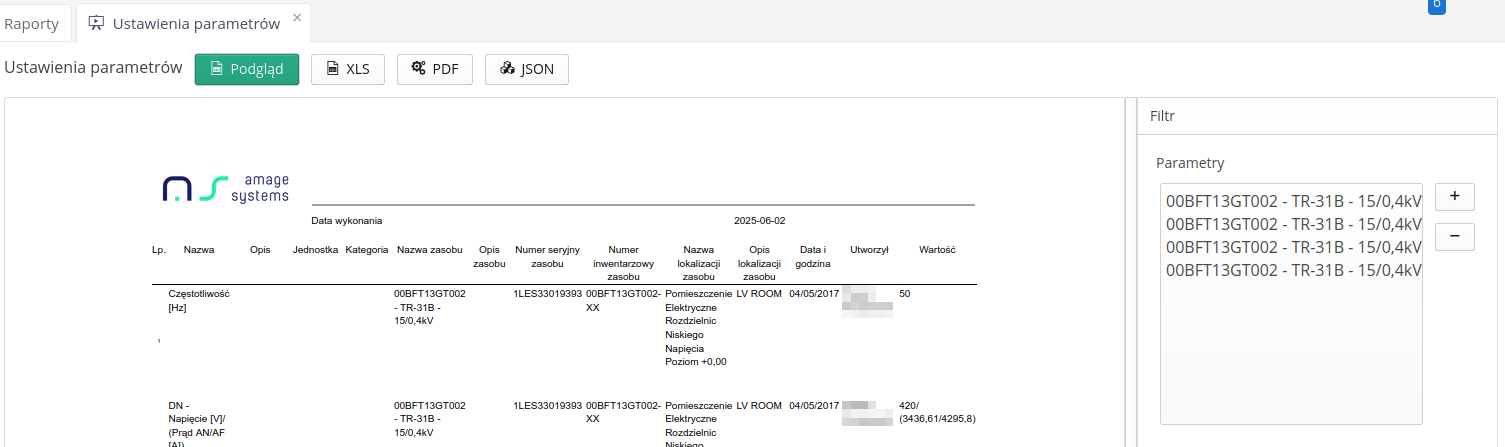Select the Ustawienia parametrów tab label

(x=181, y=23)
